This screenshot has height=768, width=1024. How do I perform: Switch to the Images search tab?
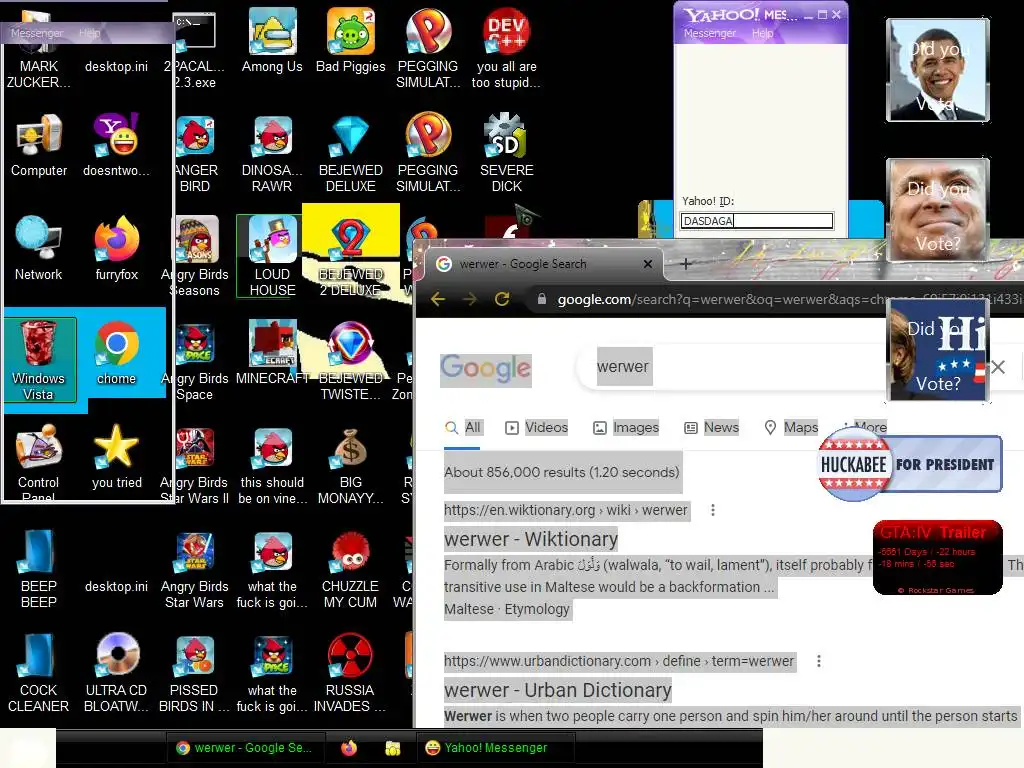pyautogui.click(x=626, y=428)
